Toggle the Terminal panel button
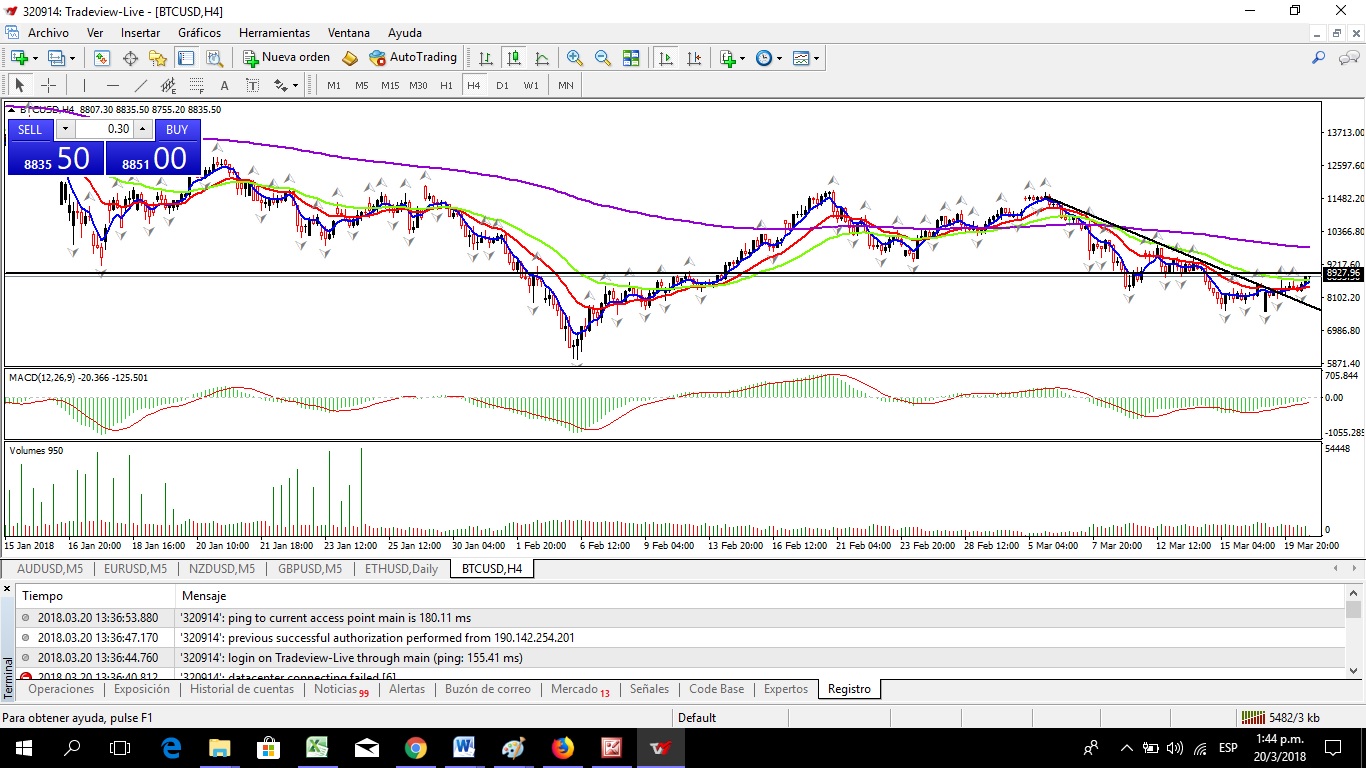This screenshot has width=1366, height=768. [186, 58]
